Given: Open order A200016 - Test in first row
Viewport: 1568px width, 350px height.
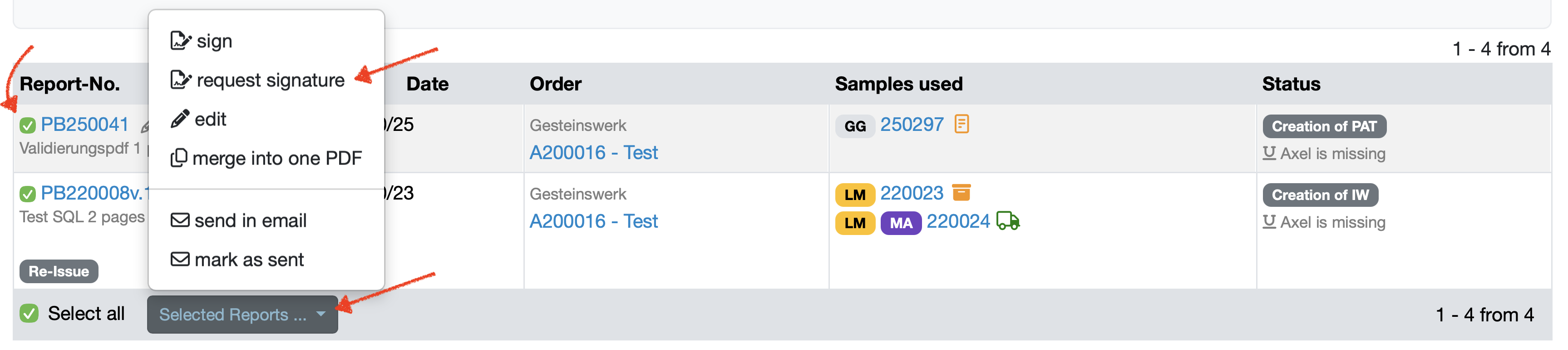Looking at the screenshot, I should (593, 152).
